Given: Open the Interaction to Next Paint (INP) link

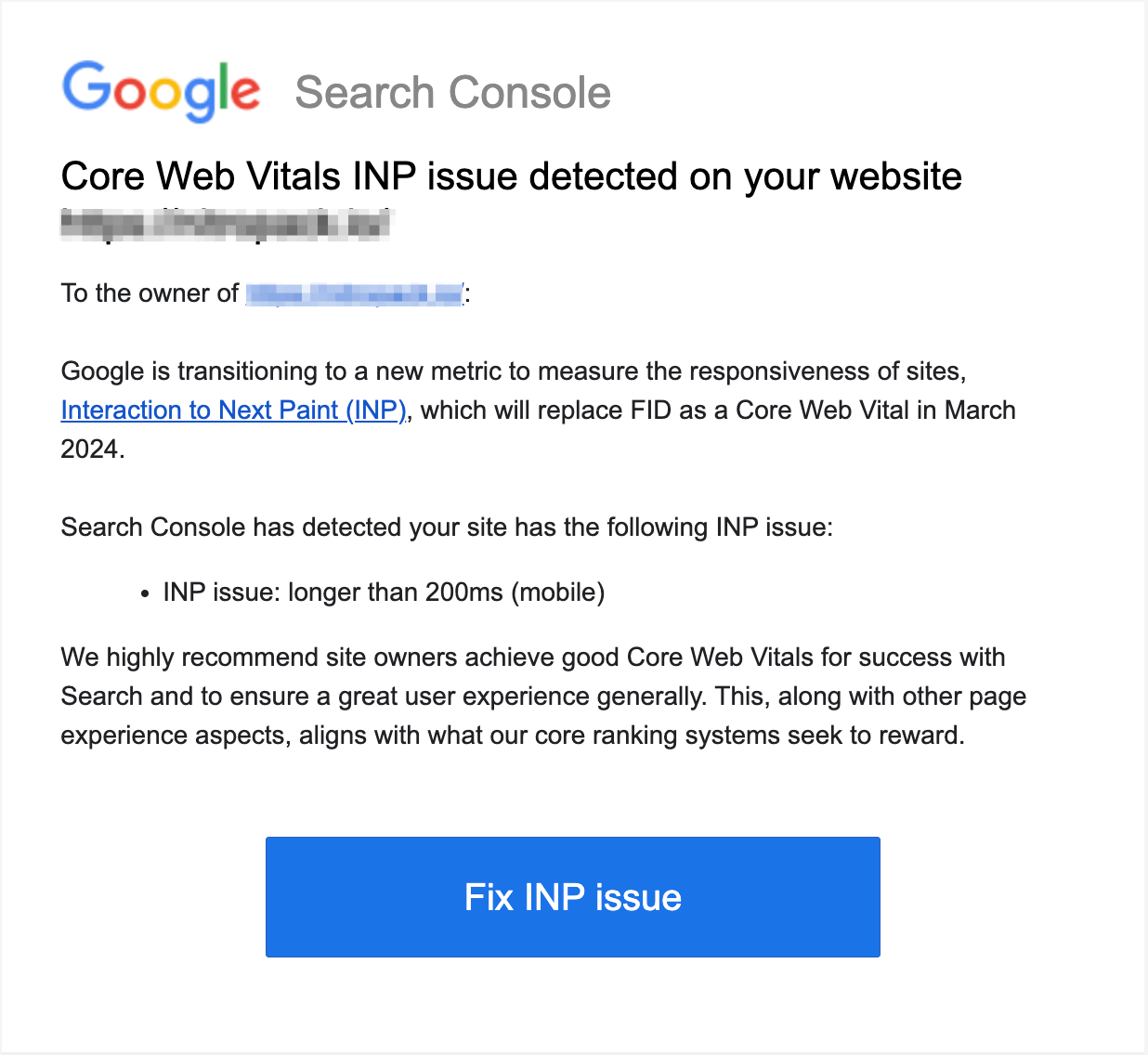Looking at the screenshot, I should (231, 410).
